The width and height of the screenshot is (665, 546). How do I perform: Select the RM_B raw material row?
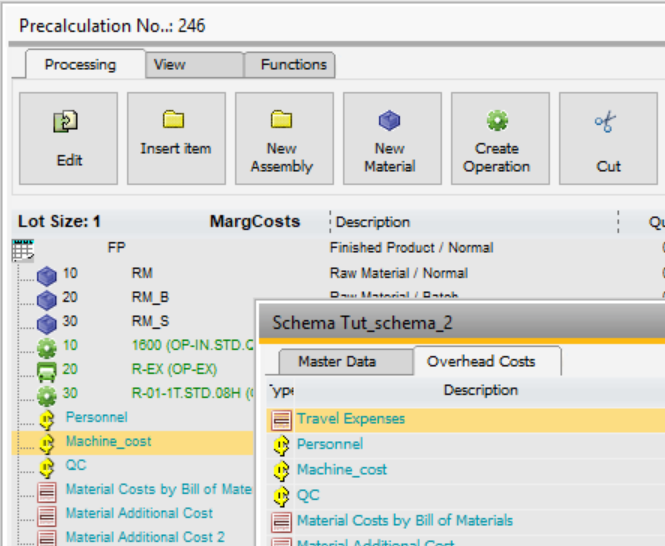(x=150, y=297)
